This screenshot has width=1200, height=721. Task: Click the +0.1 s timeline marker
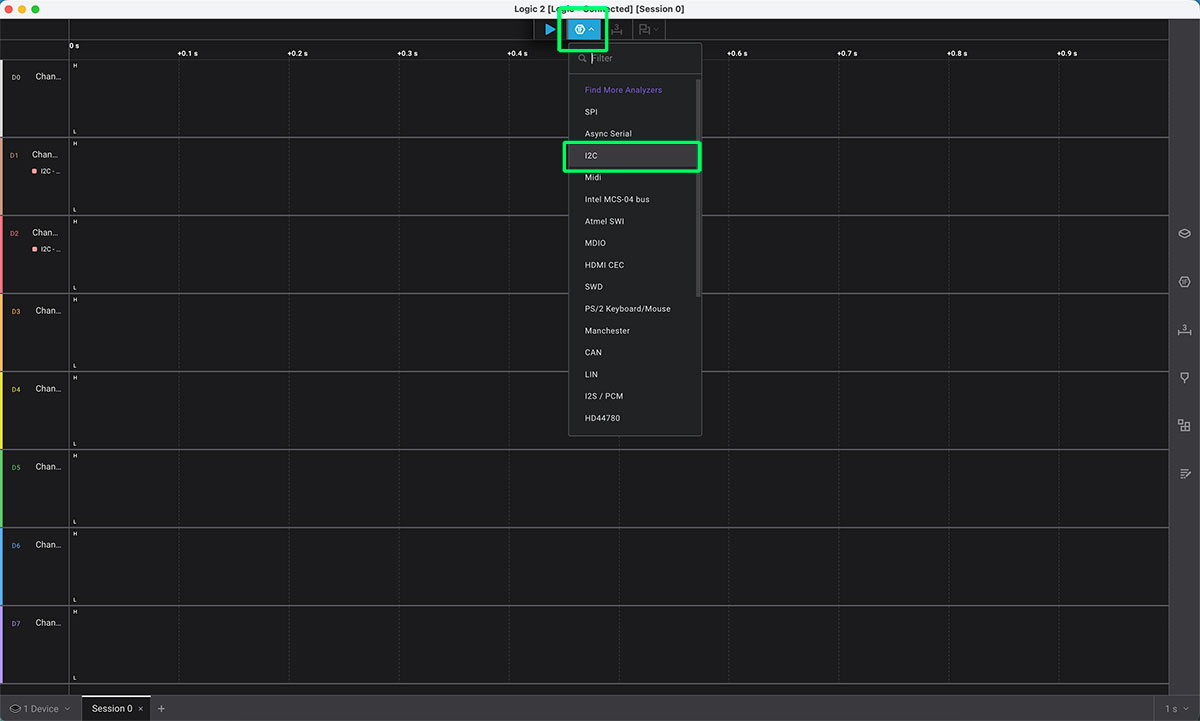coord(187,53)
